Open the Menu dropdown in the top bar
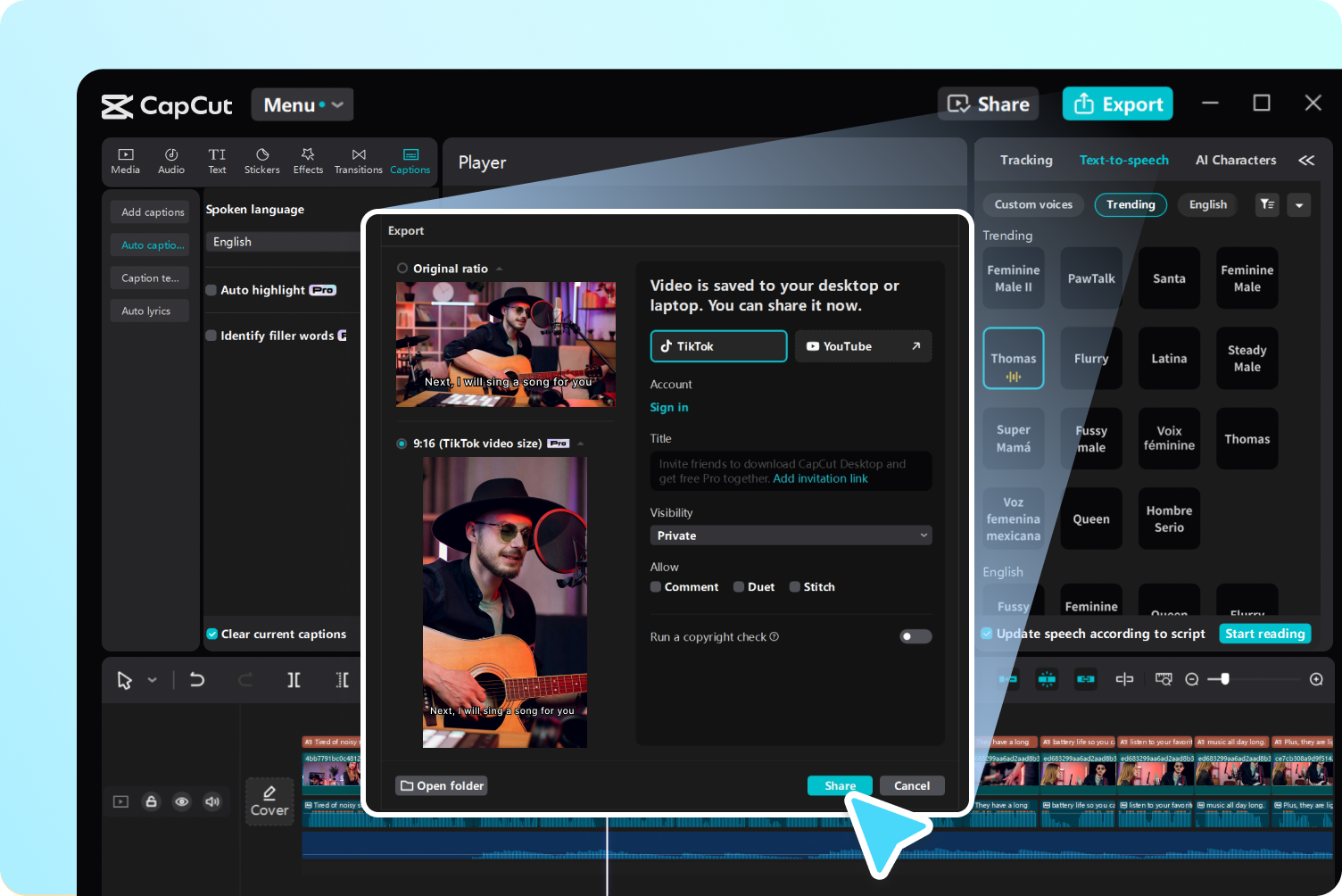The height and width of the screenshot is (896, 1342). (302, 104)
